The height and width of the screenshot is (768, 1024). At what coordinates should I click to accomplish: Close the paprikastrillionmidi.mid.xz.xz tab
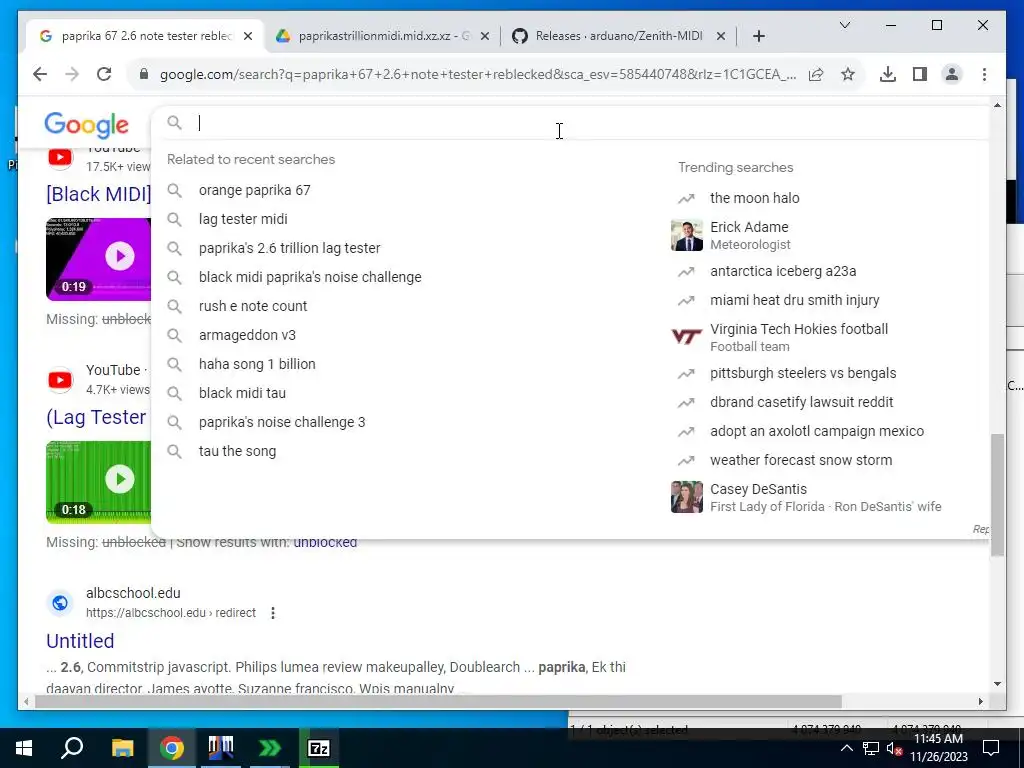(x=485, y=37)
